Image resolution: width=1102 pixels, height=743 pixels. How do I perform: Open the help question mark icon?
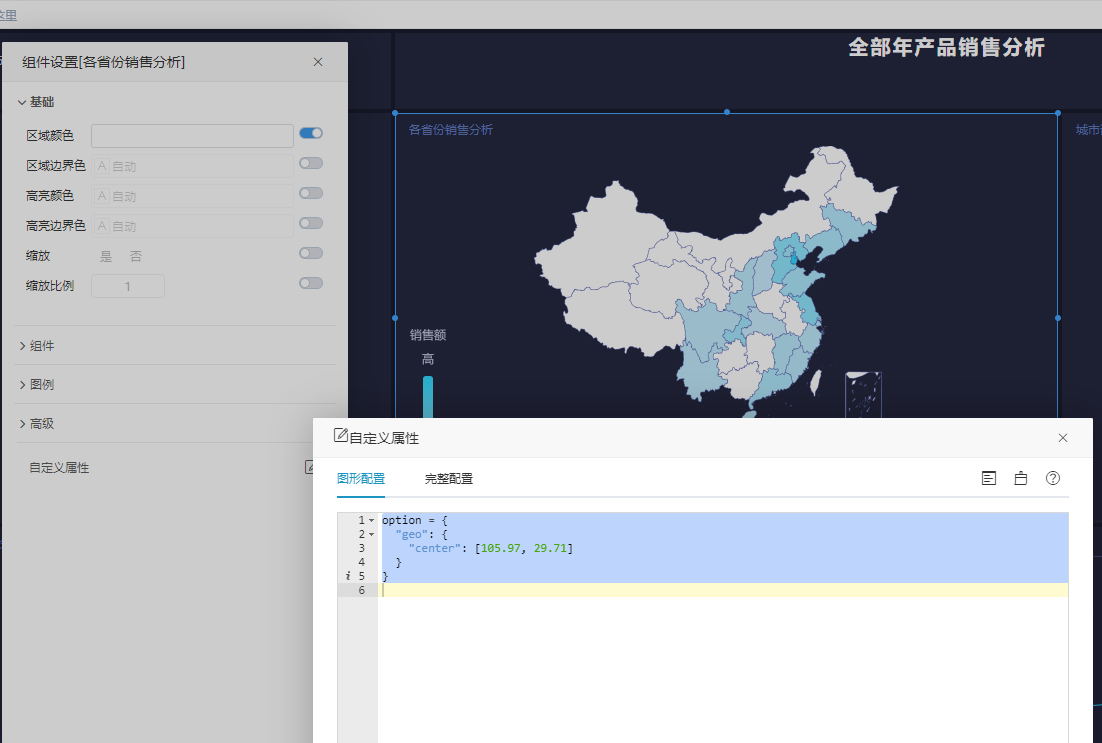(1053, 479)
